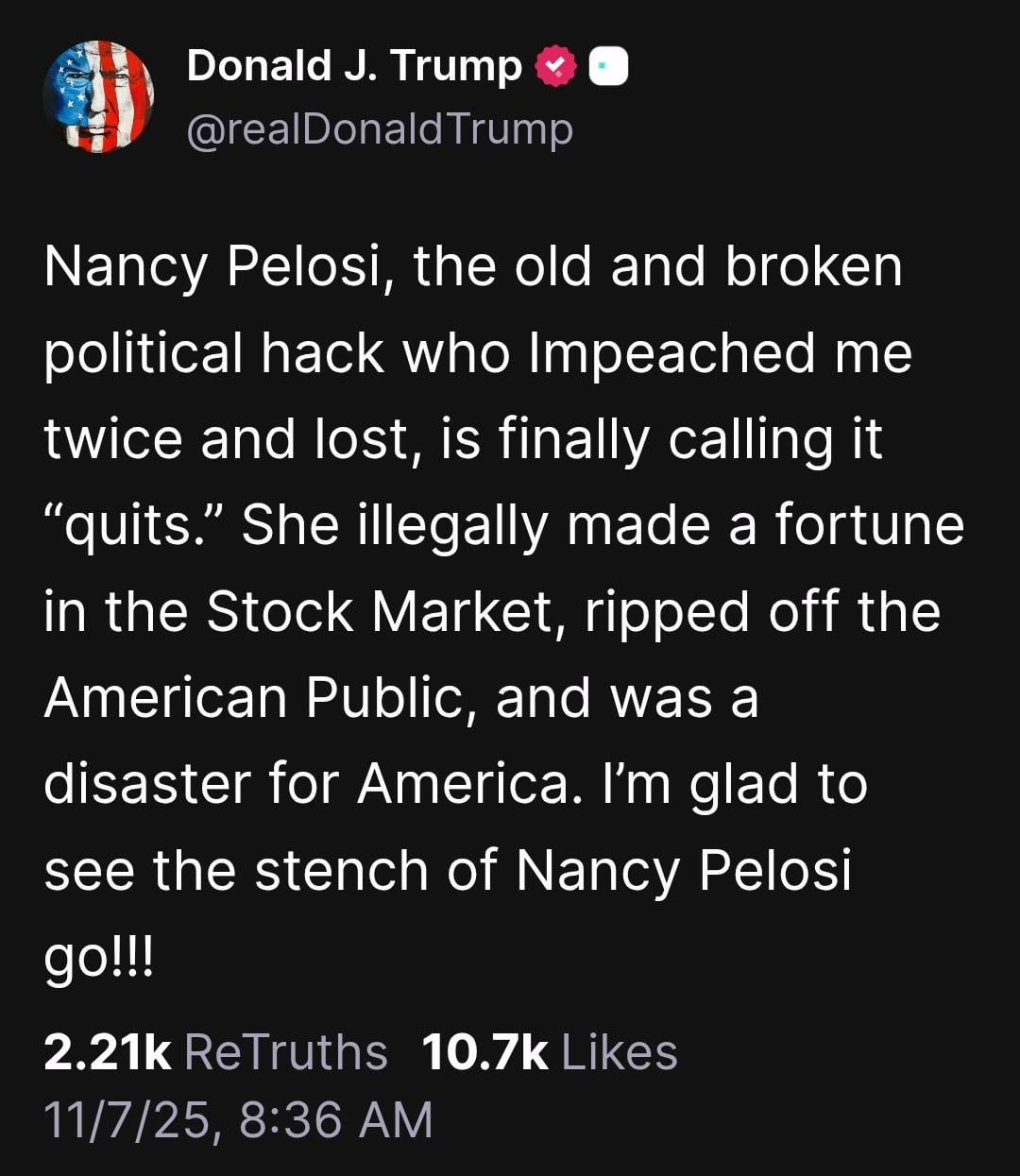1020x1176 pixels.
Task: Click the phrase "political hack" in the post
Action: [214, 353]
